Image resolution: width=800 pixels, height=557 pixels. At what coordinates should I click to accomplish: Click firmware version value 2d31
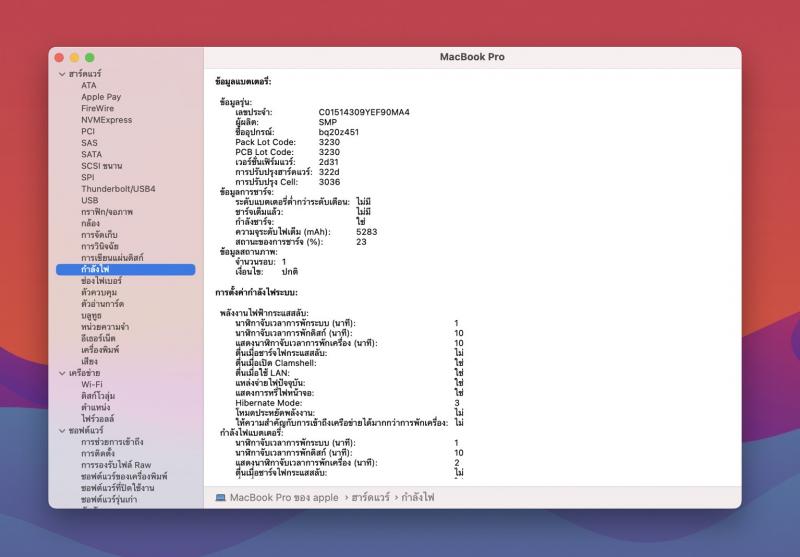point(329,162)
